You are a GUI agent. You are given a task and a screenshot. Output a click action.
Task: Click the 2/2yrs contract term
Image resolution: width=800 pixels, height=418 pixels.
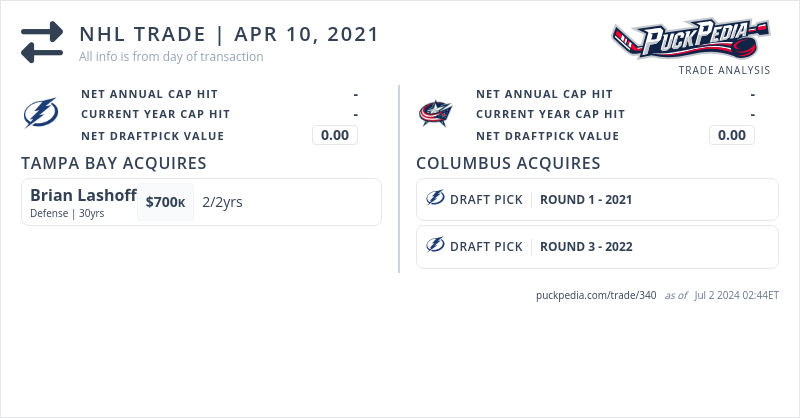point(222,202)
